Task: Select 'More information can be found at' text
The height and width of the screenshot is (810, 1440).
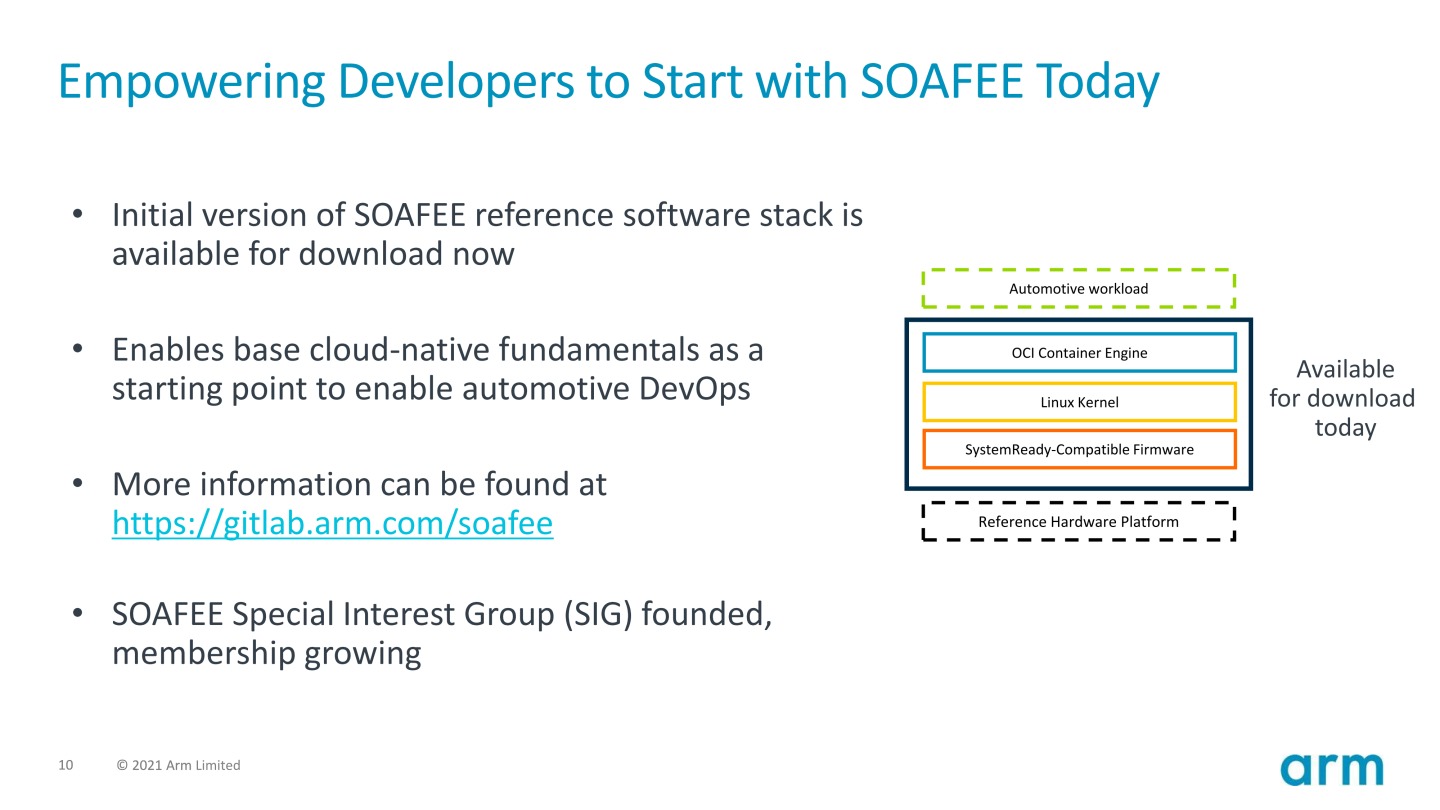Action: (x=359, y=484)
